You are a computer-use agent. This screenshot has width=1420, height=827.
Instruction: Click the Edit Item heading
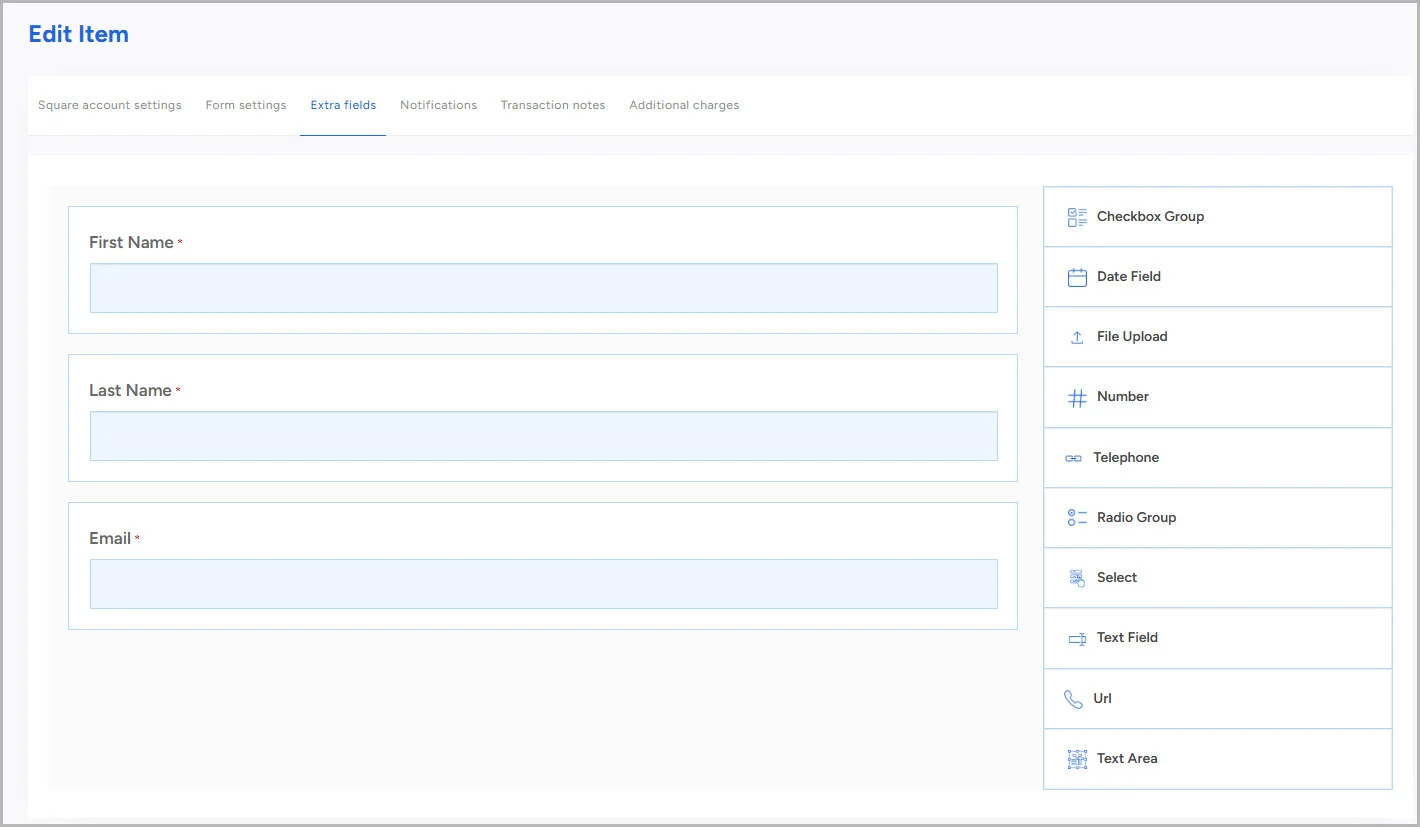[78, 34]
